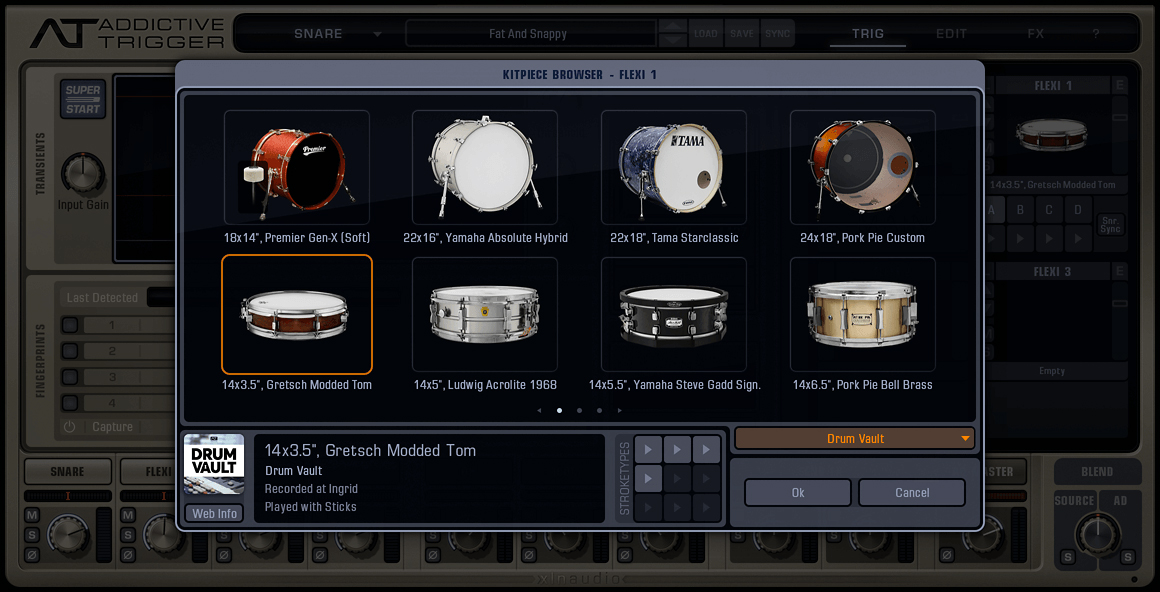Open the Drum Vault library dropdown
Screen dimensions: 1160x592
pyautogui.click(x=854, y=438)
